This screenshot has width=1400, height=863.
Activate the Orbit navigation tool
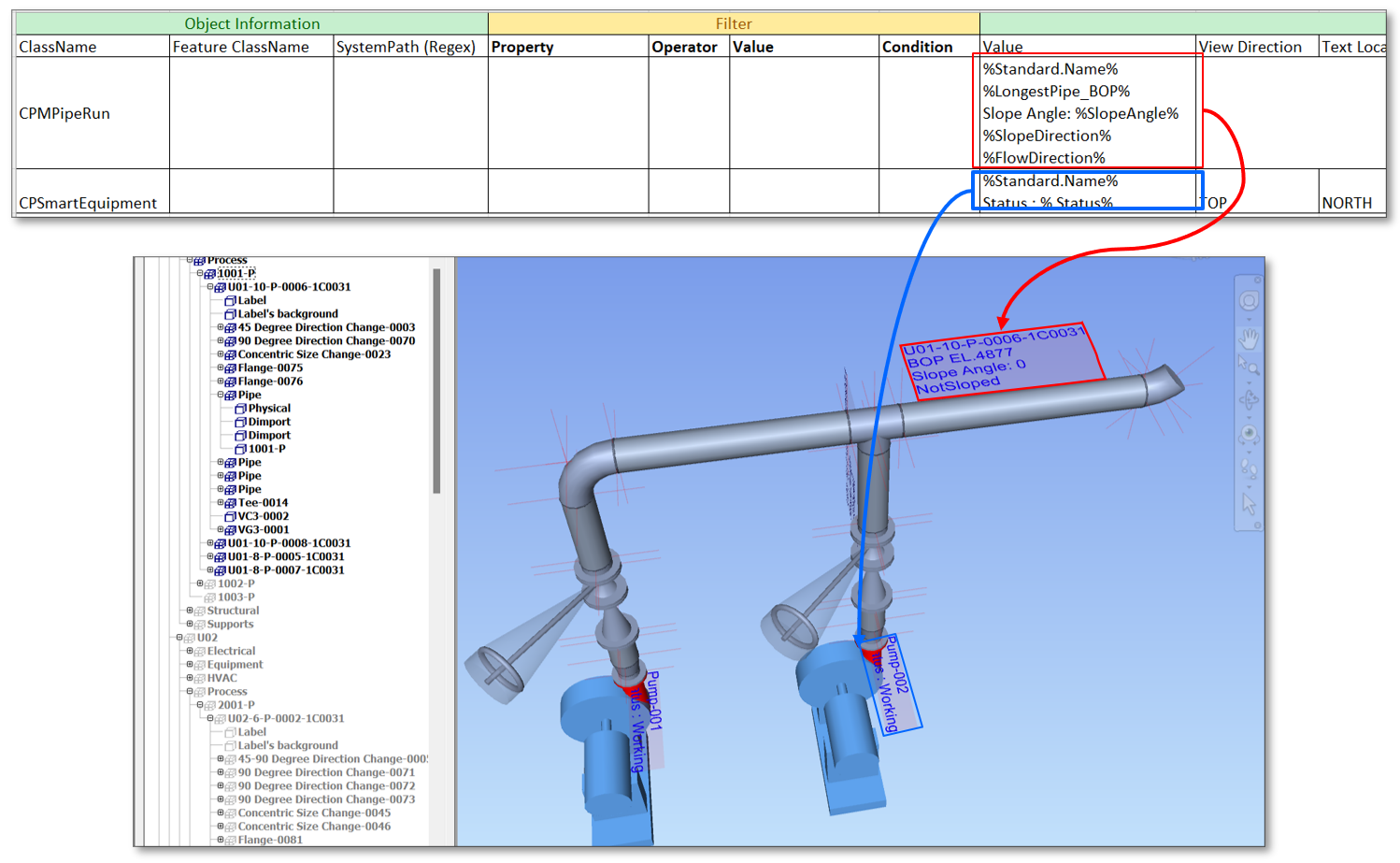(x=1250, y=300)
